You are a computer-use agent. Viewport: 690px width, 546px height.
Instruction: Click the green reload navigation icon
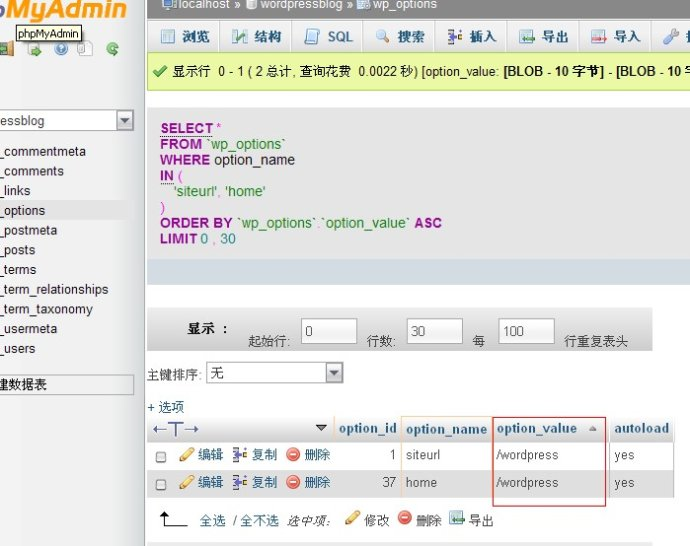coord(112,49)
